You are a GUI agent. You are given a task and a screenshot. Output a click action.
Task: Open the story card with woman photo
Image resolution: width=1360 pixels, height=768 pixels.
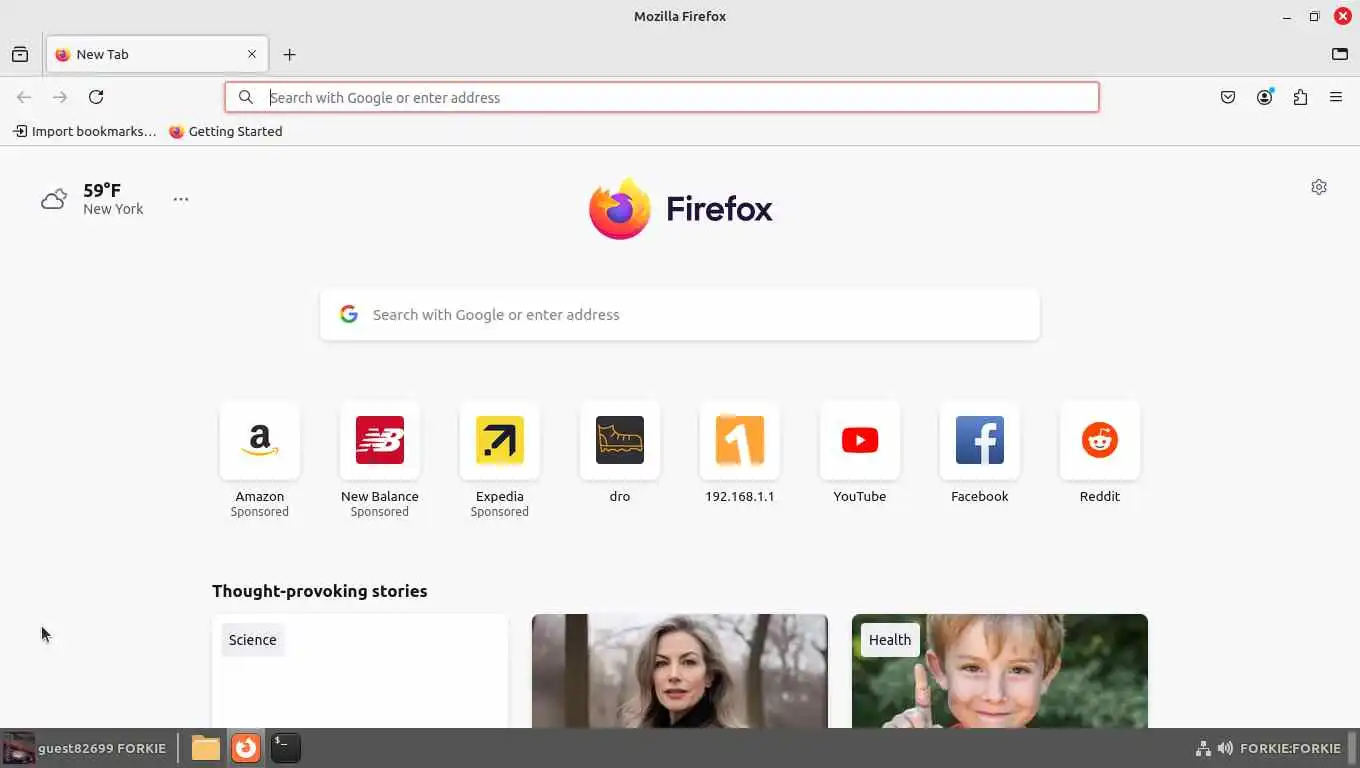[680, 671]
